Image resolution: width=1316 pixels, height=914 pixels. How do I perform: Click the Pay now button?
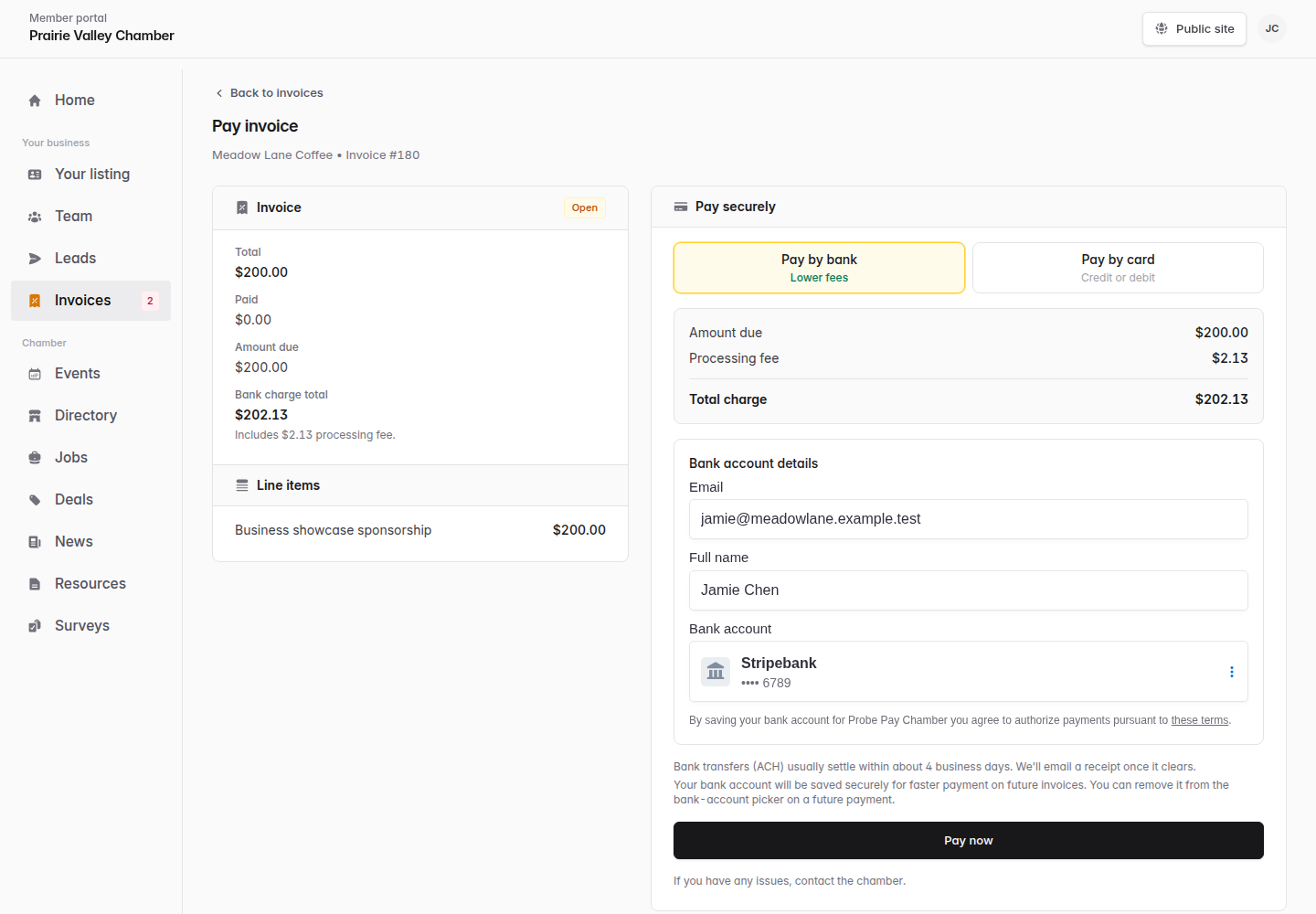(969, 840)
